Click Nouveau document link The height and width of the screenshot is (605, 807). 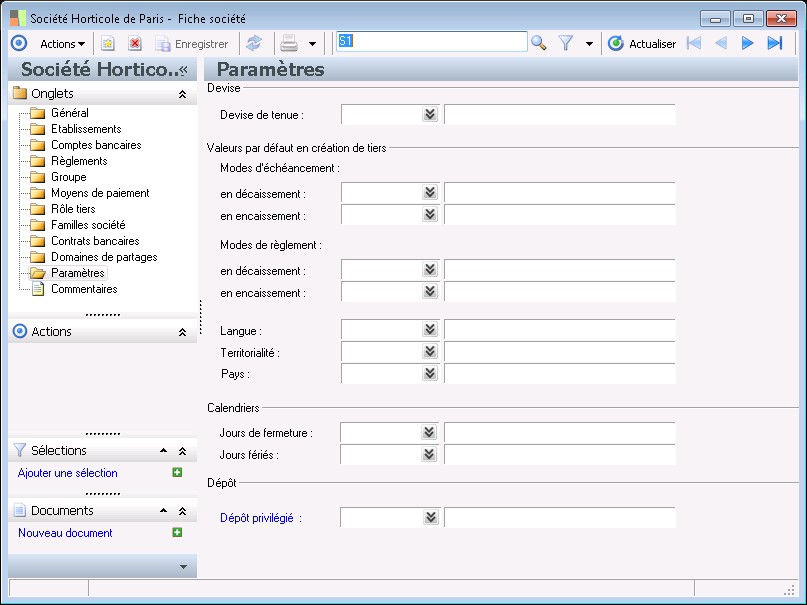pos(65,533)
